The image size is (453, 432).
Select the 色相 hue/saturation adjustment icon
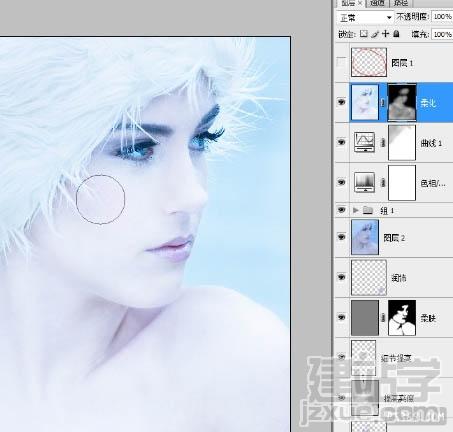coord(365,182)
